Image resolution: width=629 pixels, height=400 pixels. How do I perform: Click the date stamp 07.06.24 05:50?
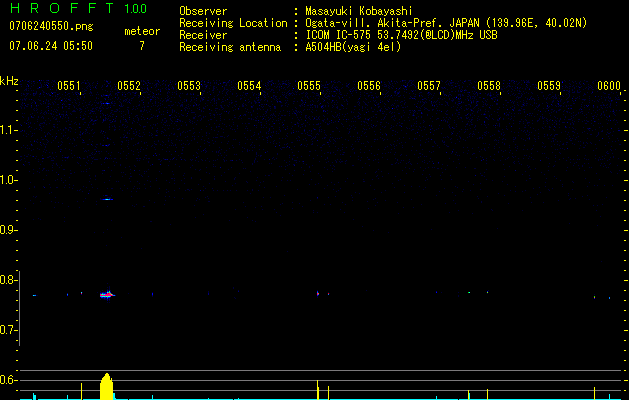(x=51, y=46)
